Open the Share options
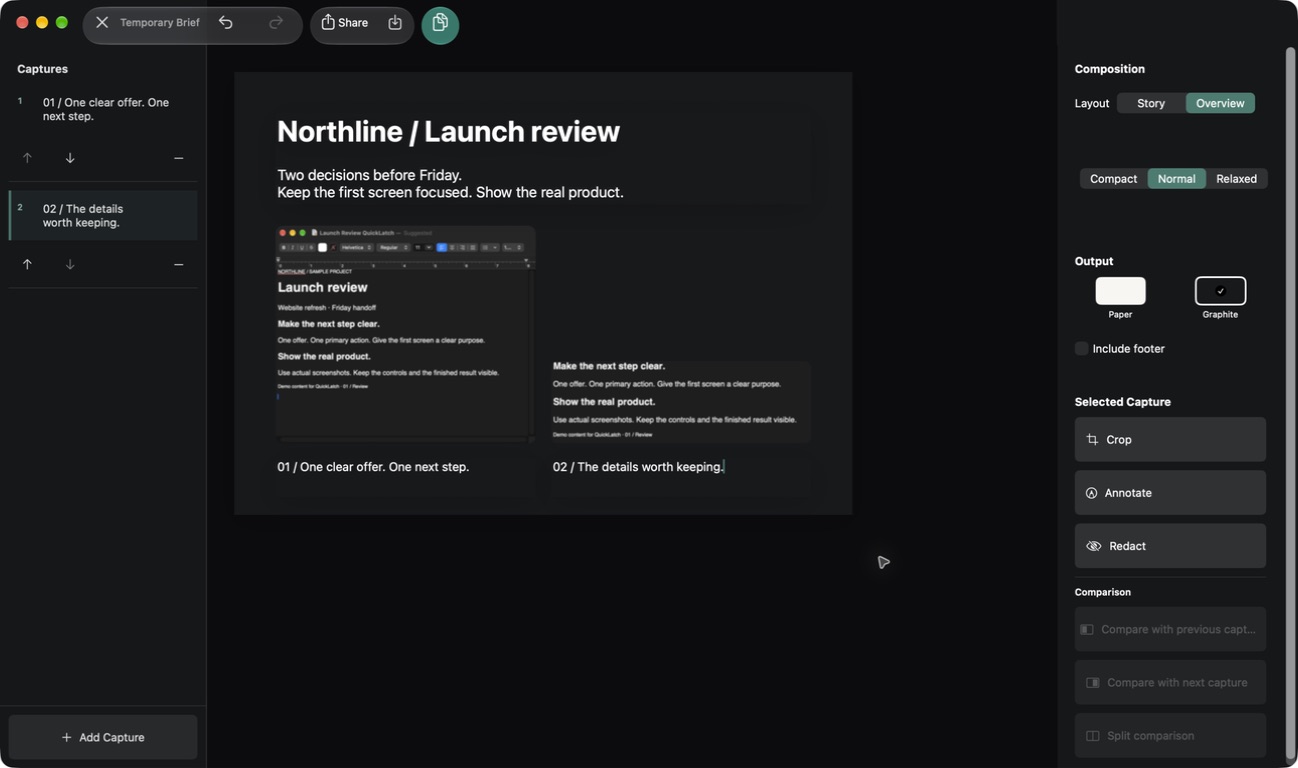The image size is (1298, 768). 345,22
